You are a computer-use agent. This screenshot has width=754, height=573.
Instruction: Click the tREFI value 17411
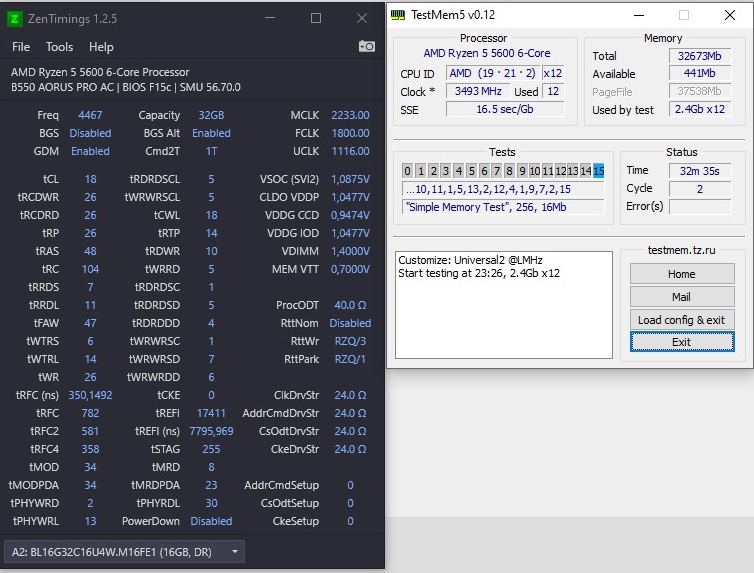[x=211, y=413]
